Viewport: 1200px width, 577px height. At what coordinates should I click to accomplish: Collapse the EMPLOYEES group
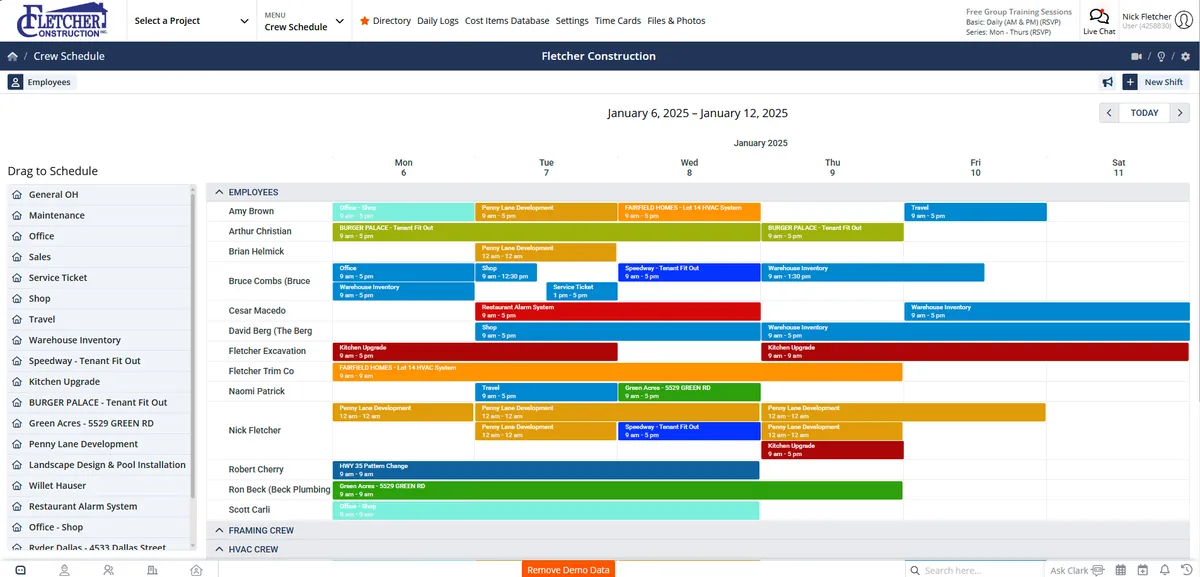tap(220, 192)
